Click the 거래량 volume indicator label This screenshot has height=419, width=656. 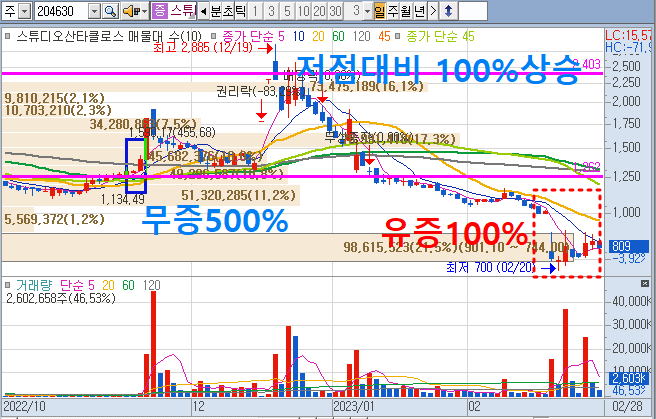[x=34, y=285]
